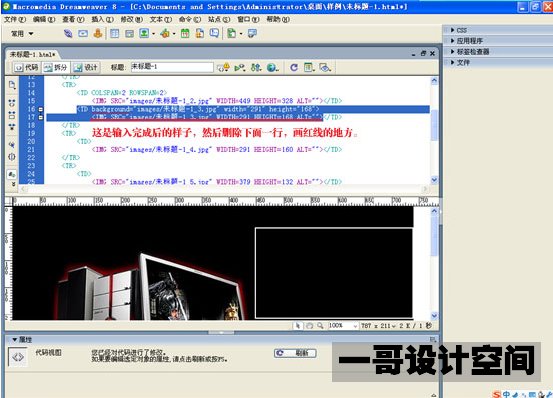This screenshot has height=398, width=553.
Task: Click the 标题 title input field
Action: point(172,67)
